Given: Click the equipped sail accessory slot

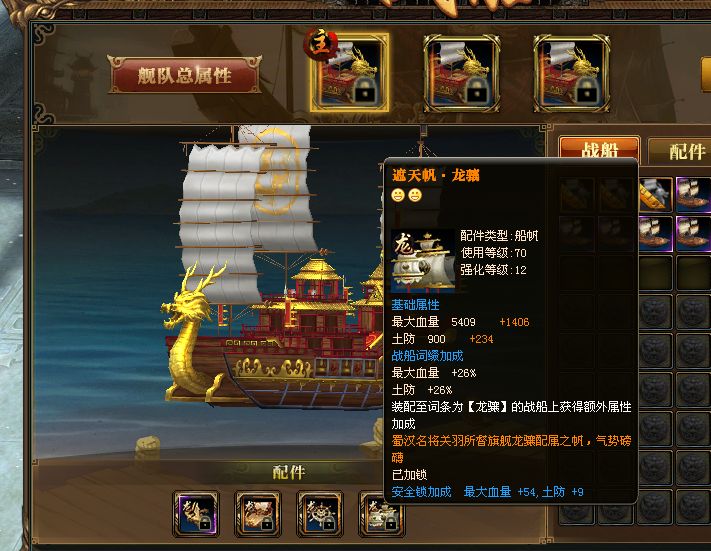Looking at the screenshot, I should click(379, 514).
